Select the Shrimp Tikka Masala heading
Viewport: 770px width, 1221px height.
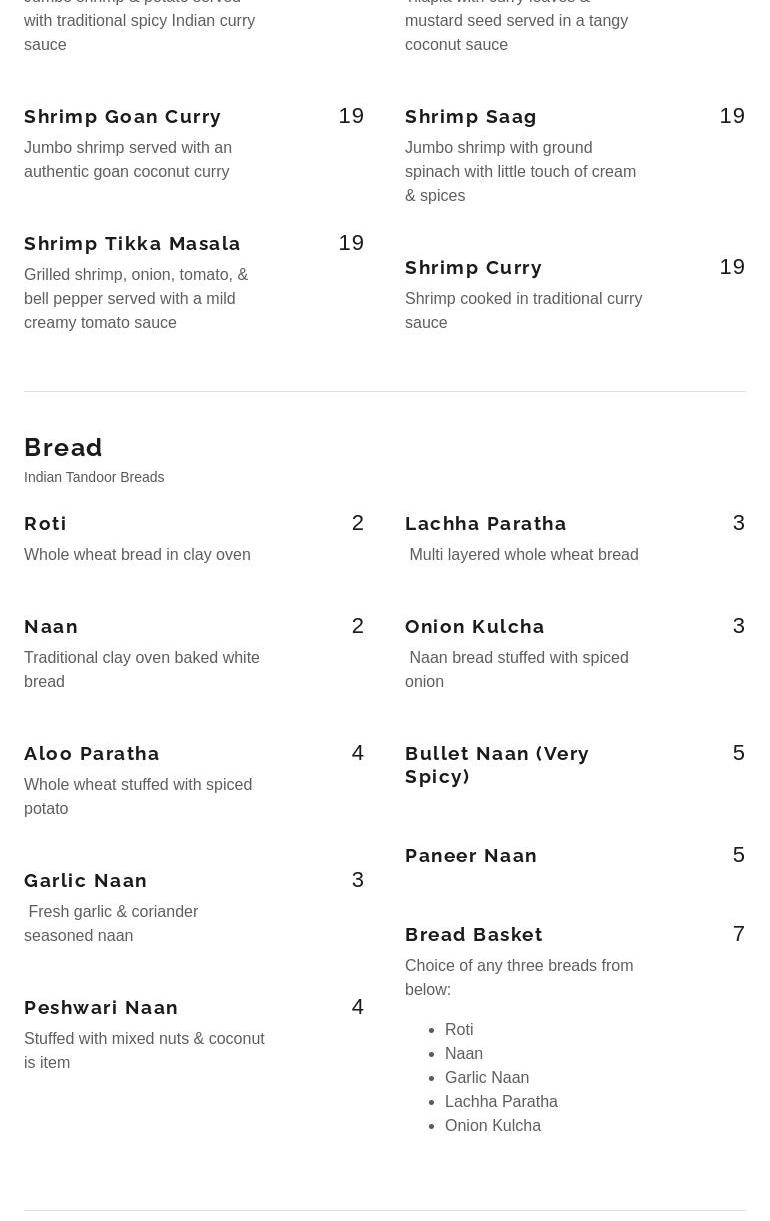tap(132, 244)
